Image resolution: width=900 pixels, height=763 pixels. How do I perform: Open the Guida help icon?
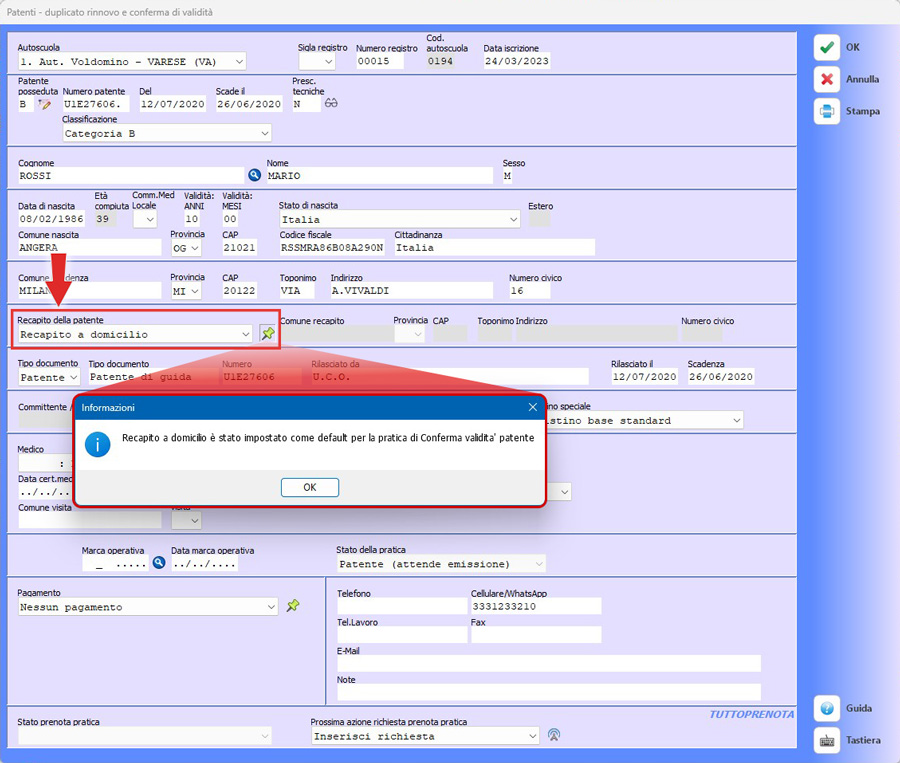point(827,708)
